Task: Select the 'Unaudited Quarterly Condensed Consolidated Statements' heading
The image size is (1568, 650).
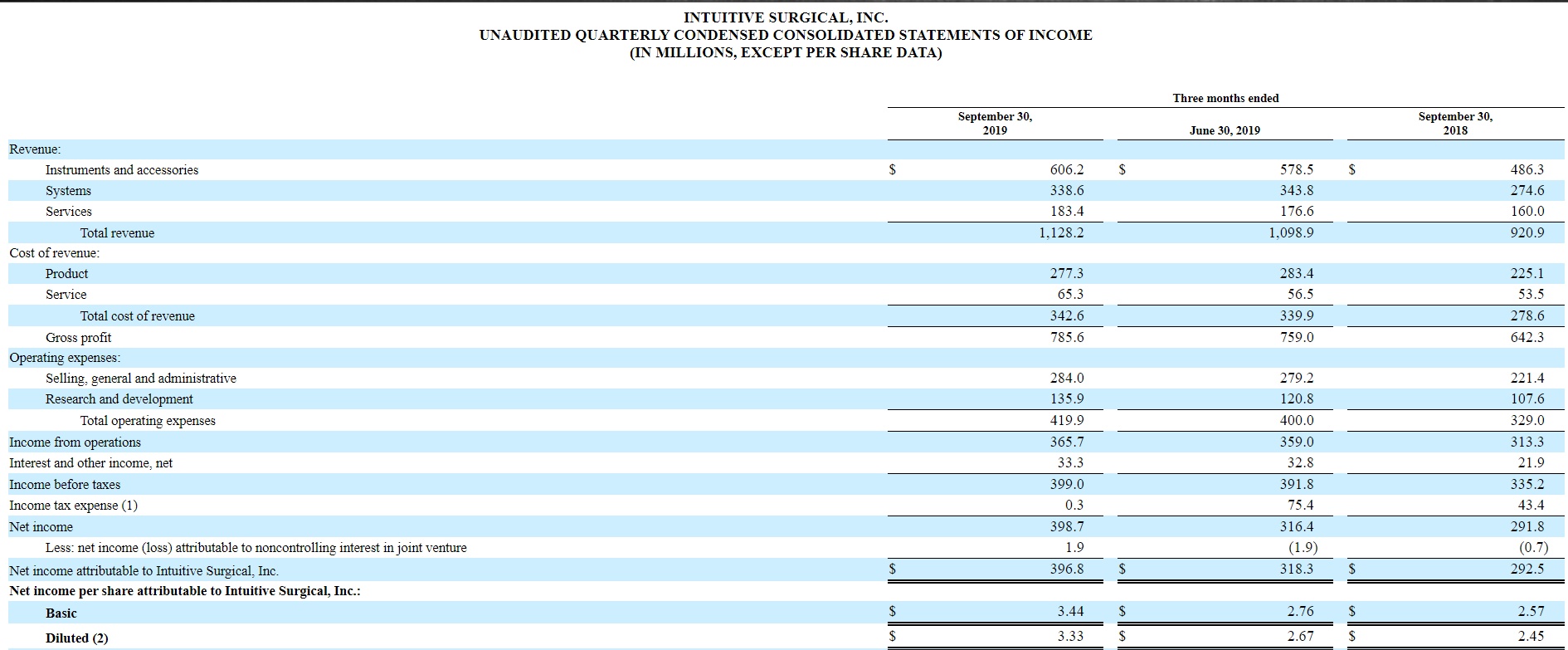Action: [x=786, y=35]
